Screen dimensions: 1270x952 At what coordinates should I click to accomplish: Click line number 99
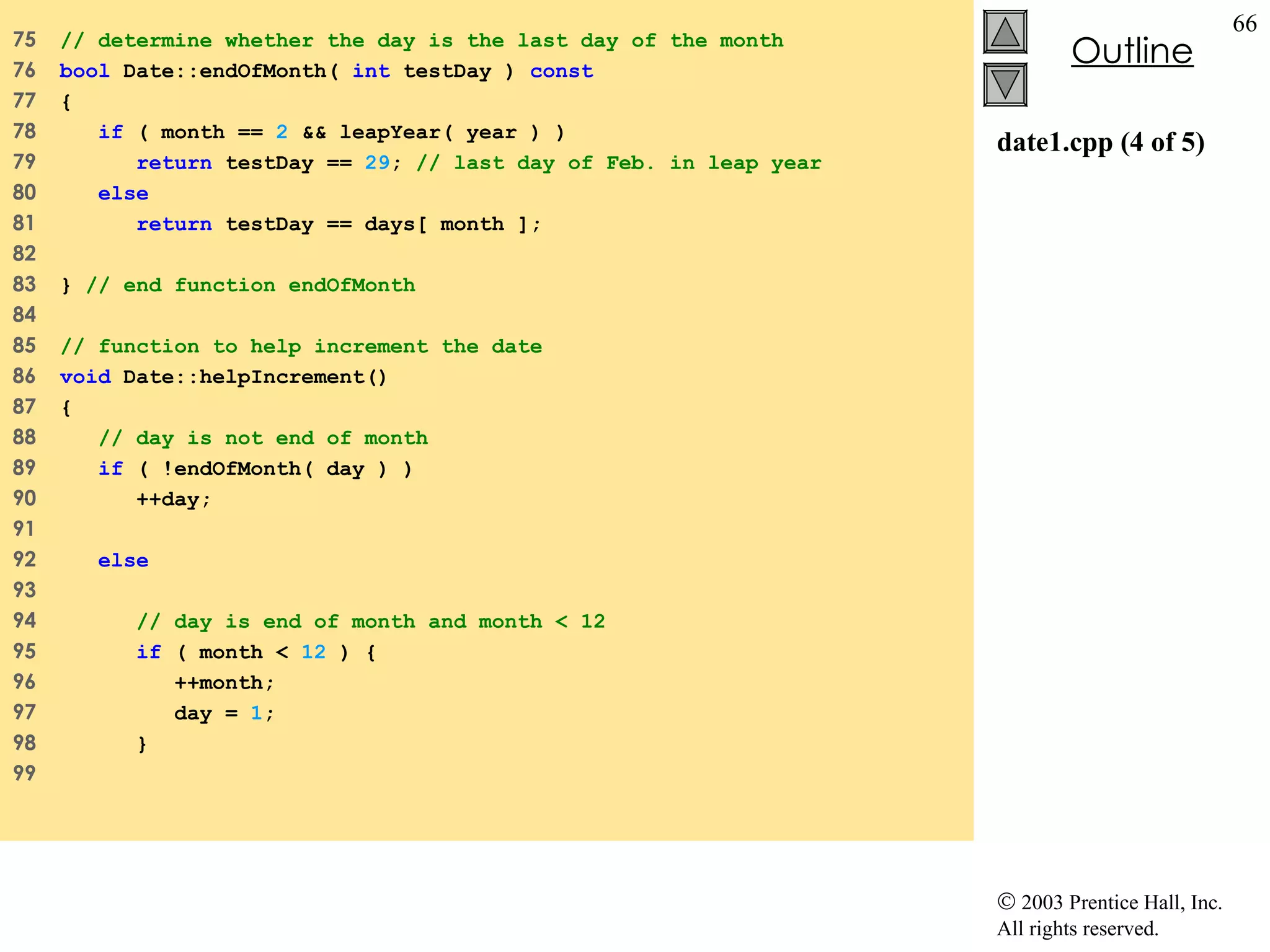pos(25,773)
